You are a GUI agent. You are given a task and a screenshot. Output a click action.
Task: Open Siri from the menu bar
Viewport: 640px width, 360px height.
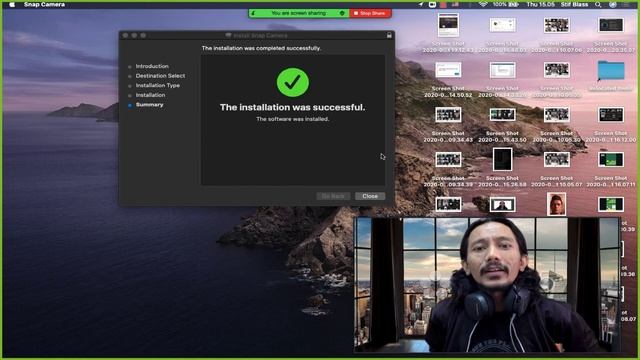(x=612, y=4)
